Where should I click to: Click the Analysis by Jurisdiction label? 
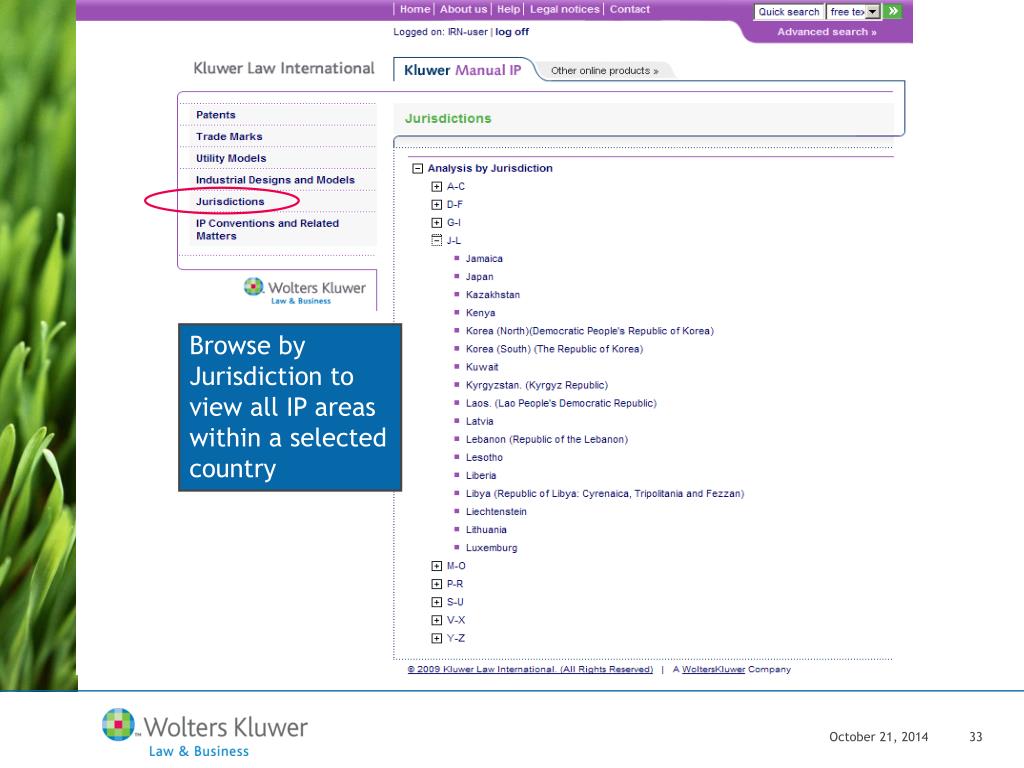click(x=490, y=168)
